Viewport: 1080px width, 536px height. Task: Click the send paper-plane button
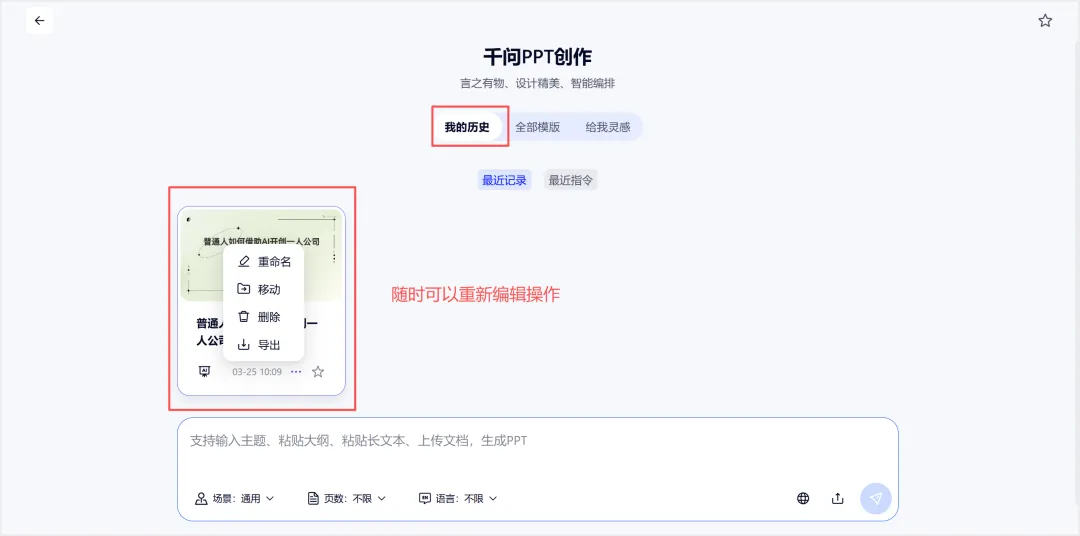pyautogui.click(x=875, y=498)
